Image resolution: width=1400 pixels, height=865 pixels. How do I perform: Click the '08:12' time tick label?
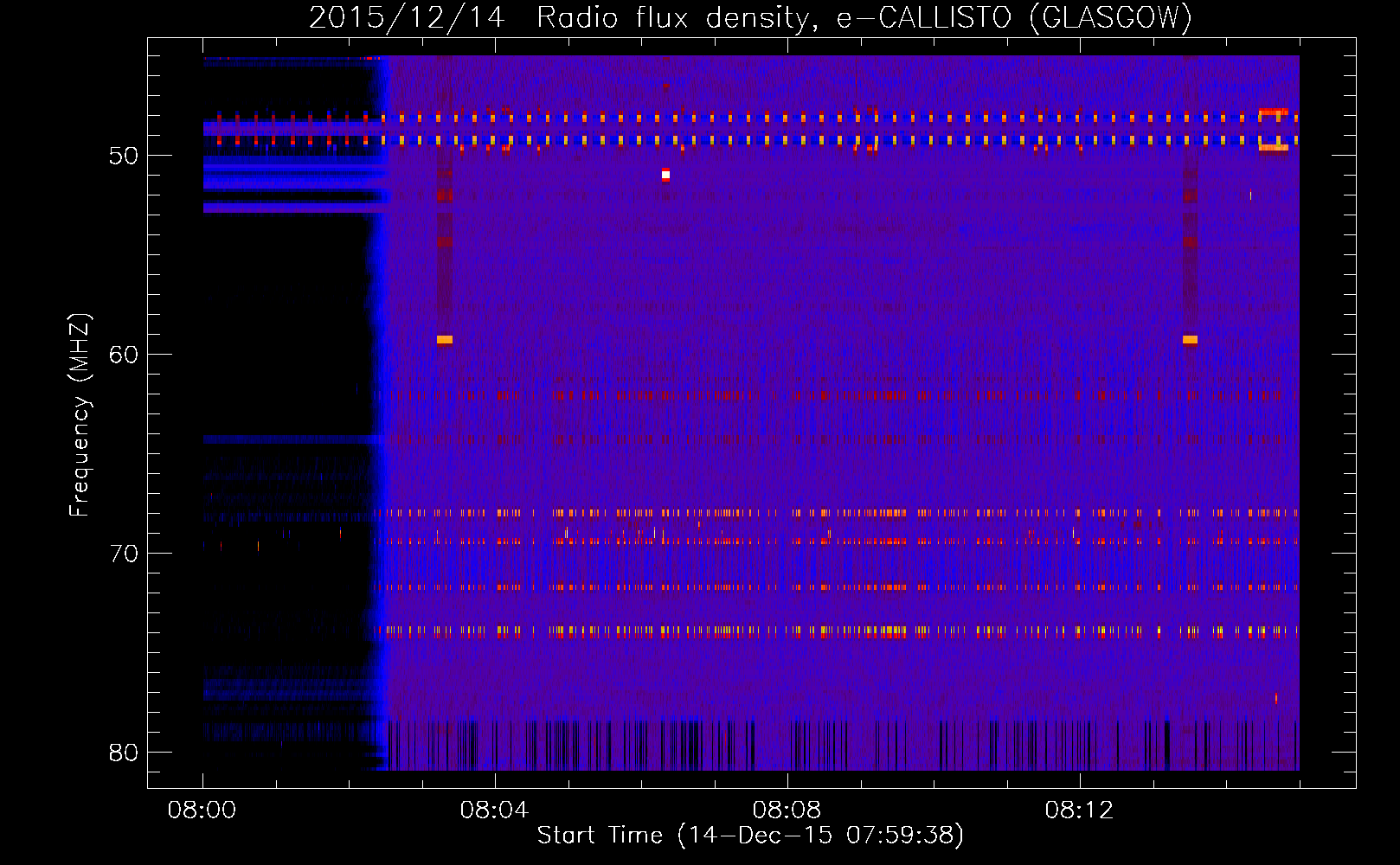pos(1079,811)
